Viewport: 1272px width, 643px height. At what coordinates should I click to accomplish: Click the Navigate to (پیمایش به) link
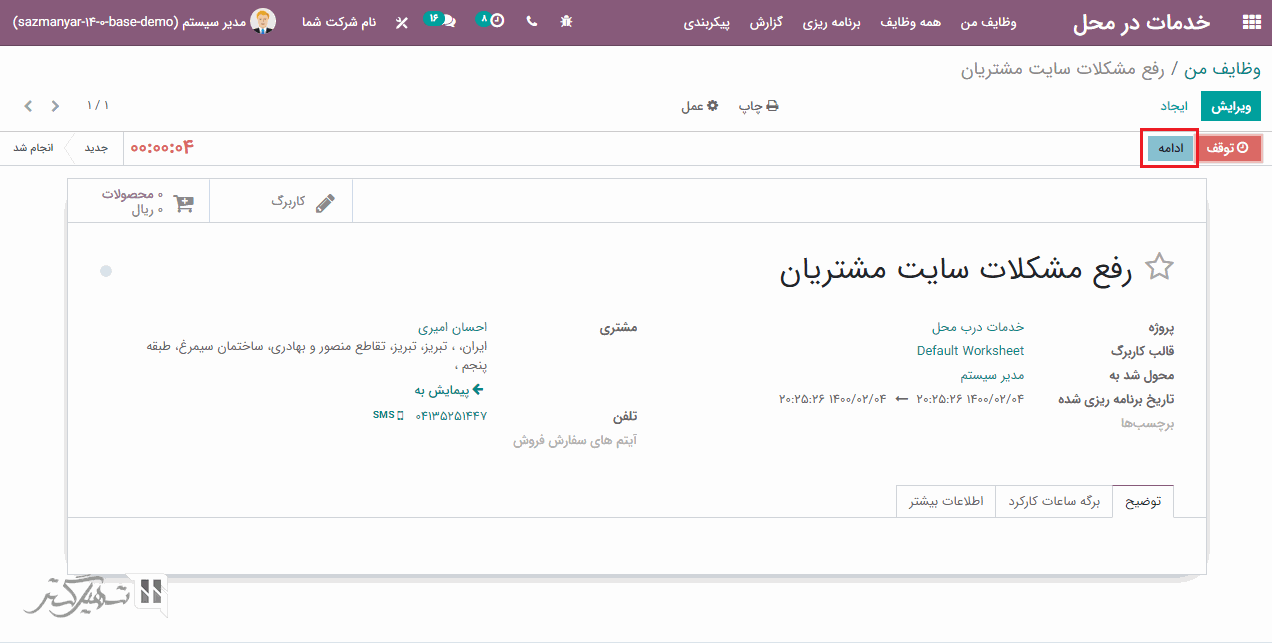(x=449, y=390)
